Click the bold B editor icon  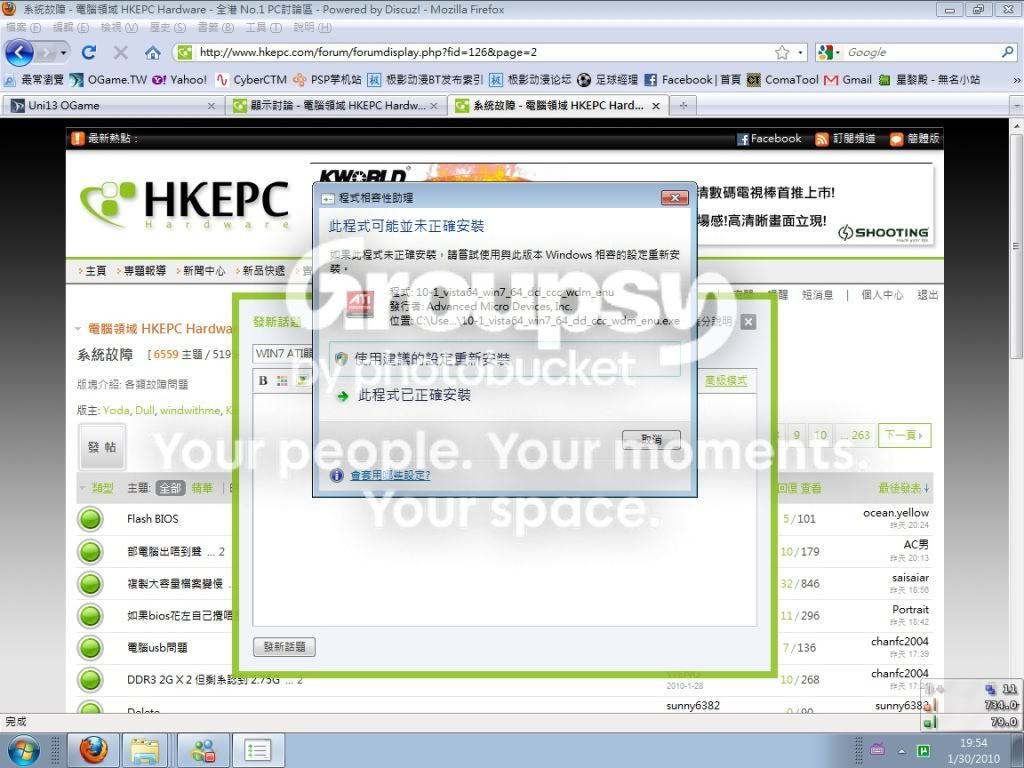[263, 381]
